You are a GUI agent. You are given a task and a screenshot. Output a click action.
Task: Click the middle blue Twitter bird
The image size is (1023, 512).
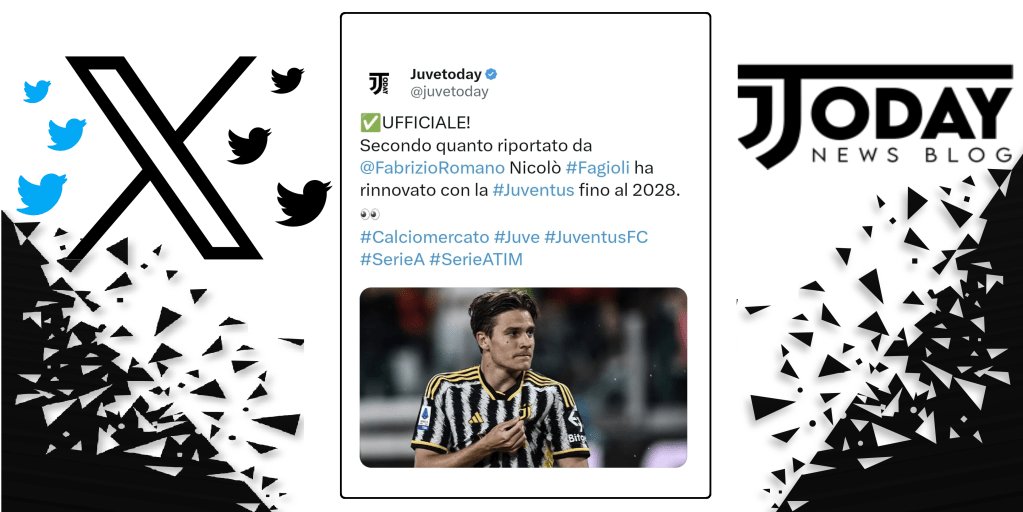(x=67, y=134)
